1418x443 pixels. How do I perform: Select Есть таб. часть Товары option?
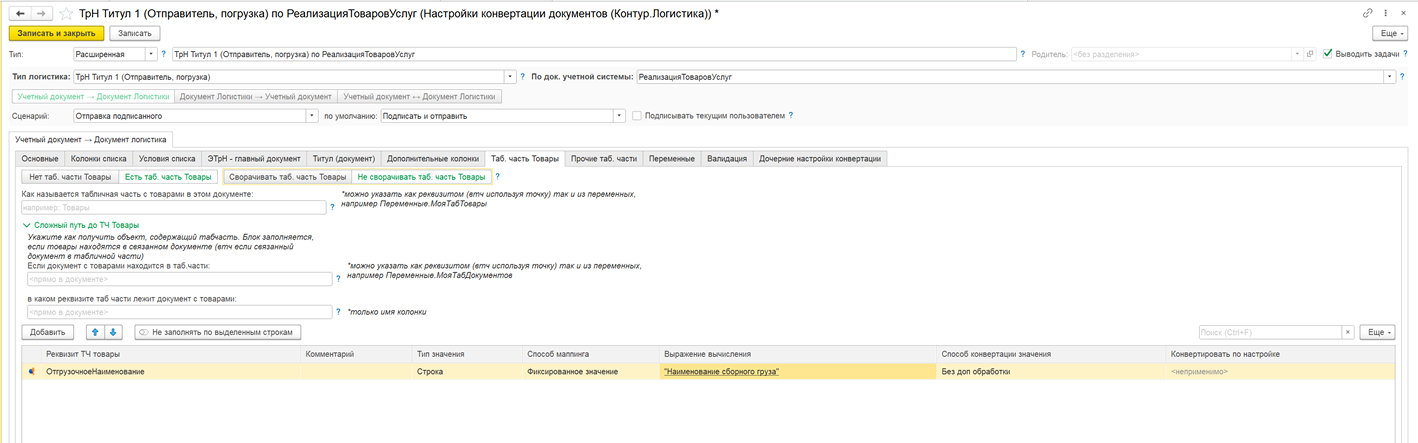click(168, 177)
